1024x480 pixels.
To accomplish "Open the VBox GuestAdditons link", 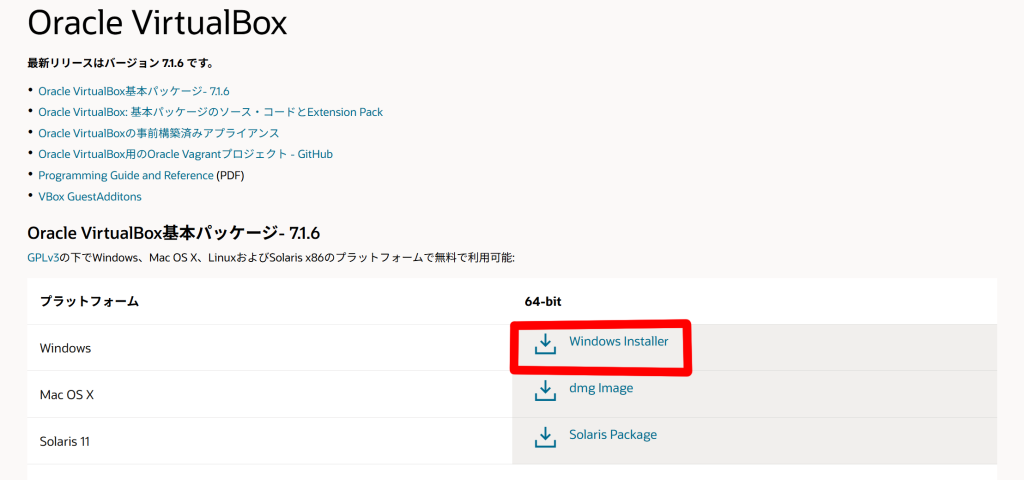I will 90,196.
